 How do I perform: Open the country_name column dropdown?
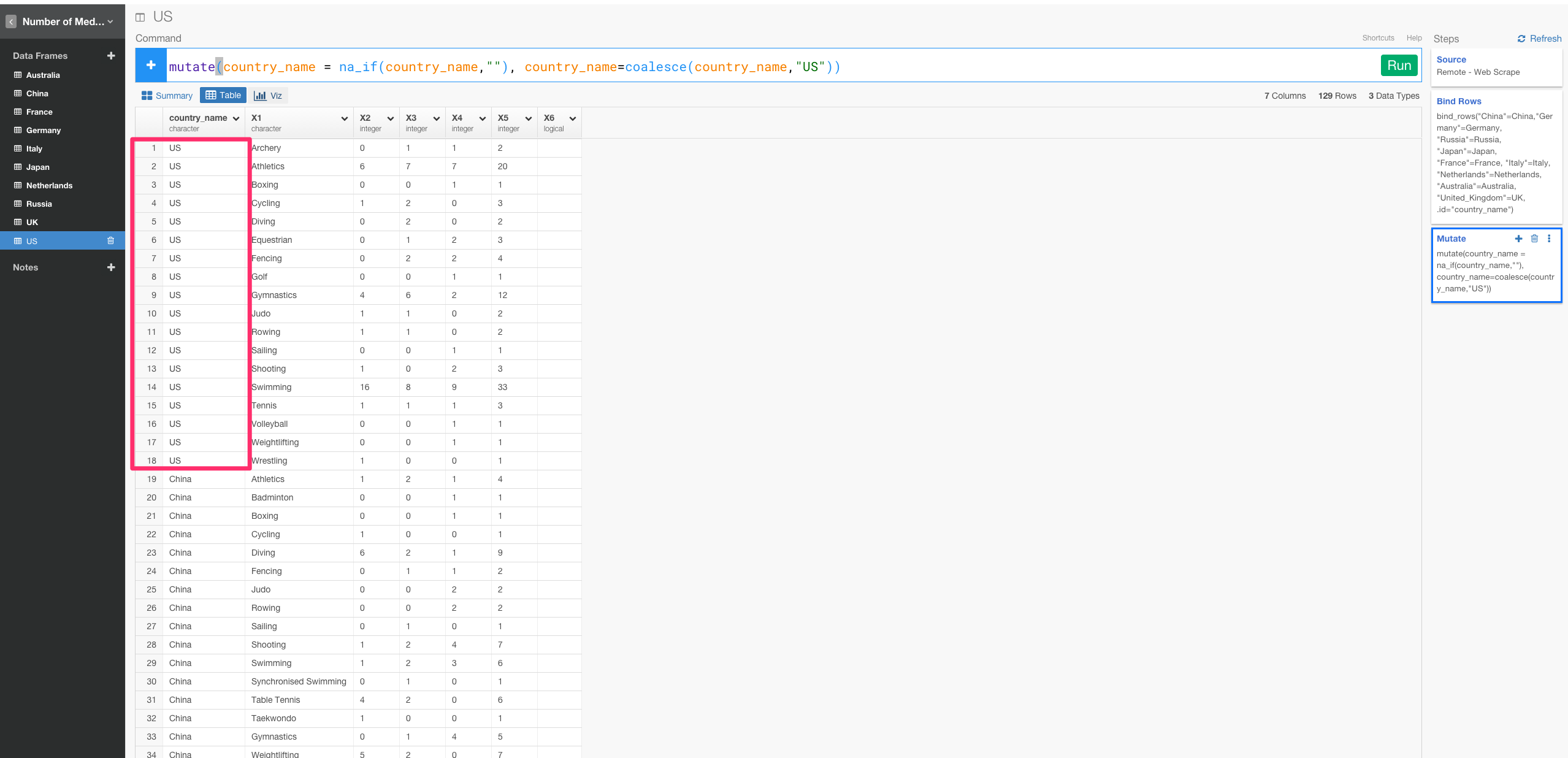pos(236,118)
